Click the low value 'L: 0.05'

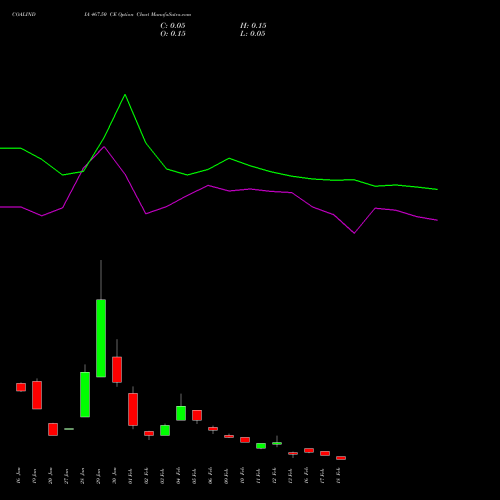pyautogui.click(x=253, y=34)
